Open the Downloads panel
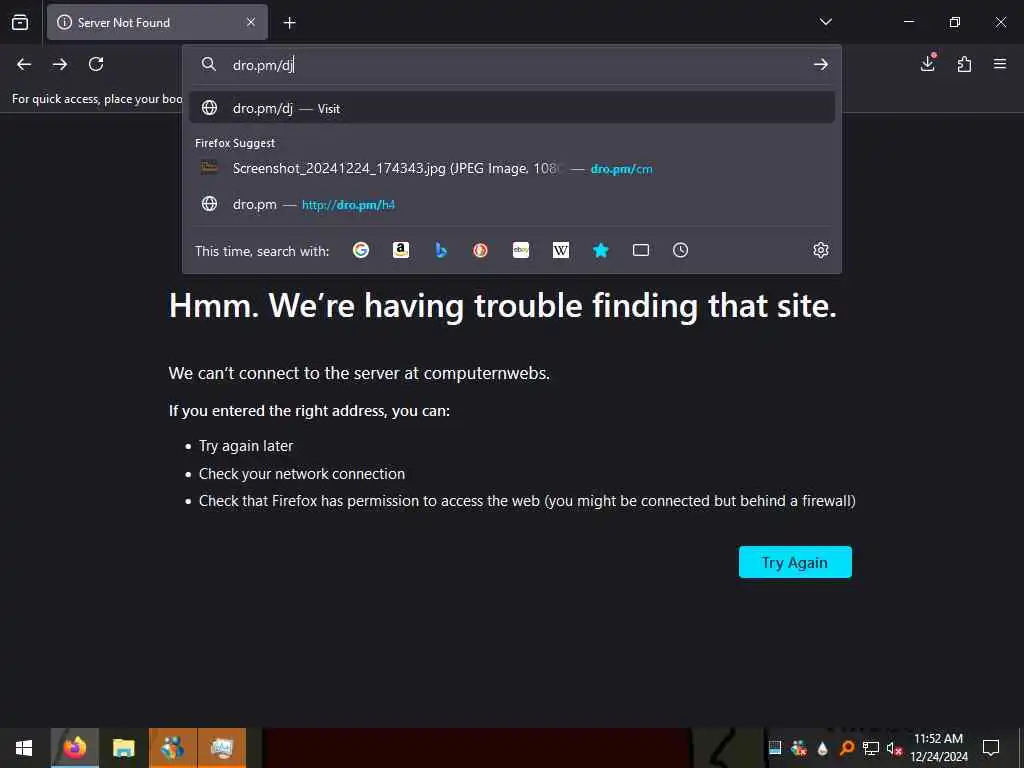 coord(928,63)
